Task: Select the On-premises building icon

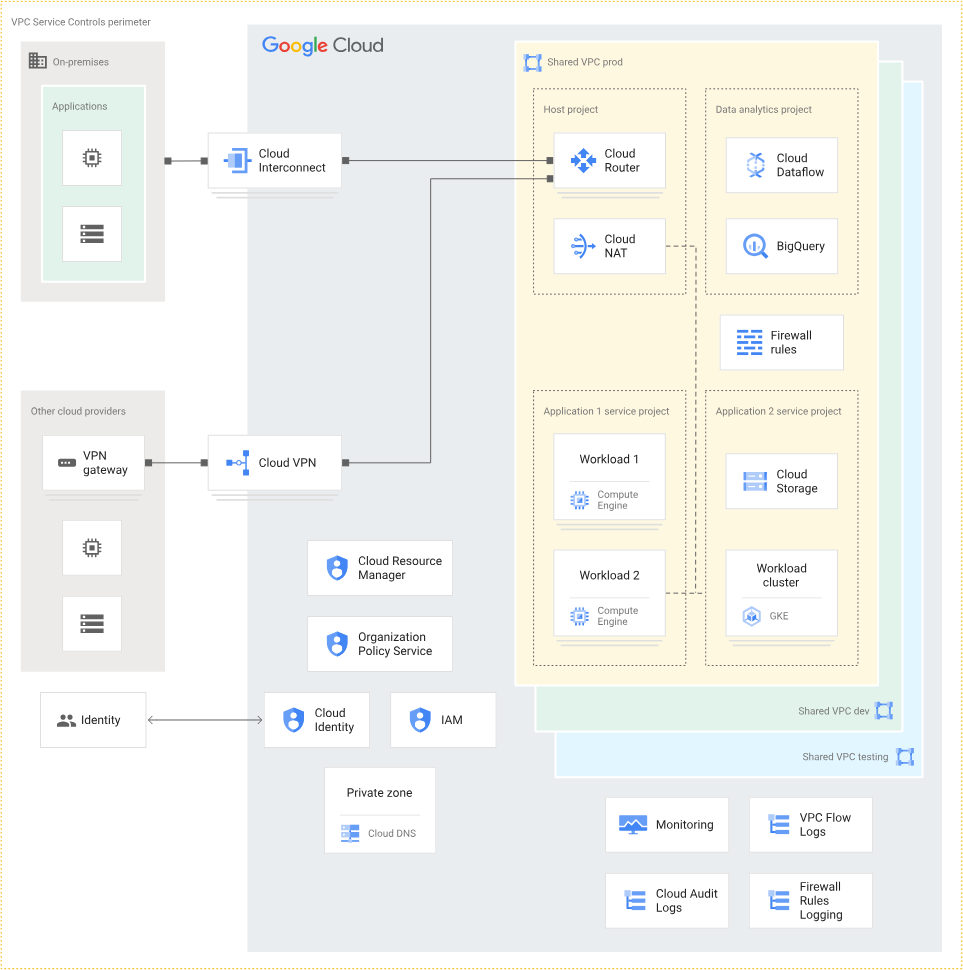Action: tap(38, 61)
